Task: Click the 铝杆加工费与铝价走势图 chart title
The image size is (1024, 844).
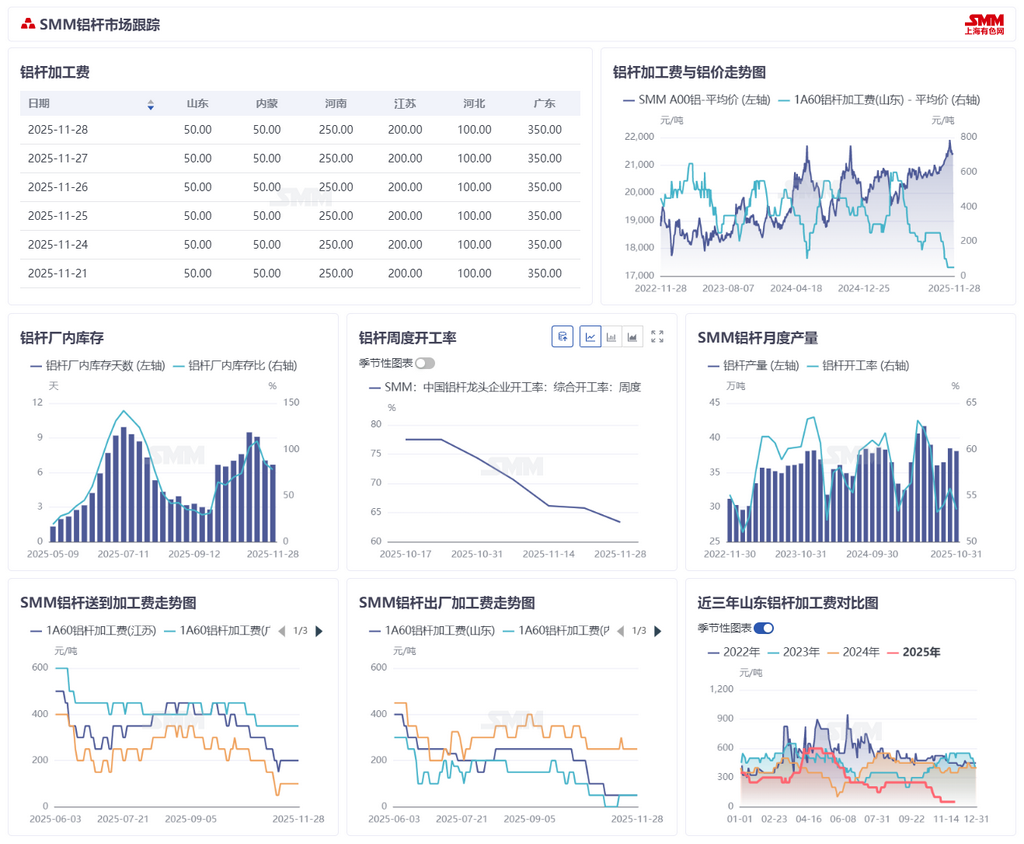Action: (x=690, y=73)
